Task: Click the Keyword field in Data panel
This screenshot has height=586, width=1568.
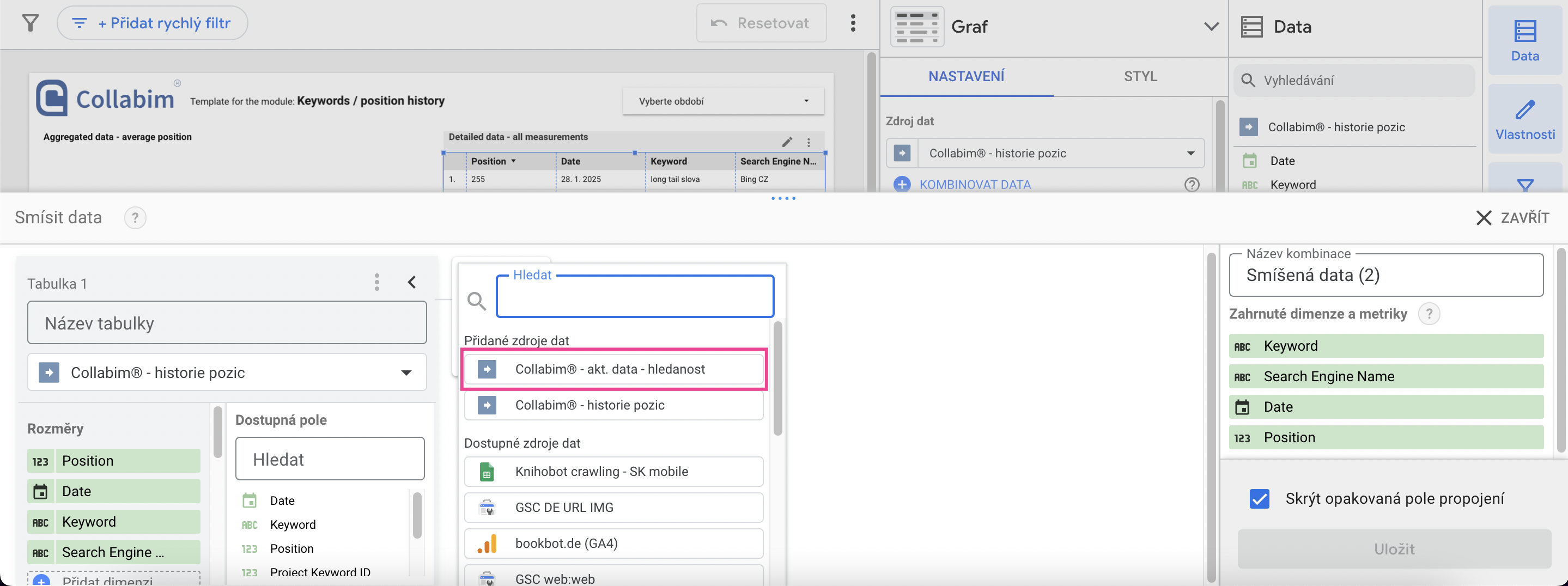Action: 1292,185
